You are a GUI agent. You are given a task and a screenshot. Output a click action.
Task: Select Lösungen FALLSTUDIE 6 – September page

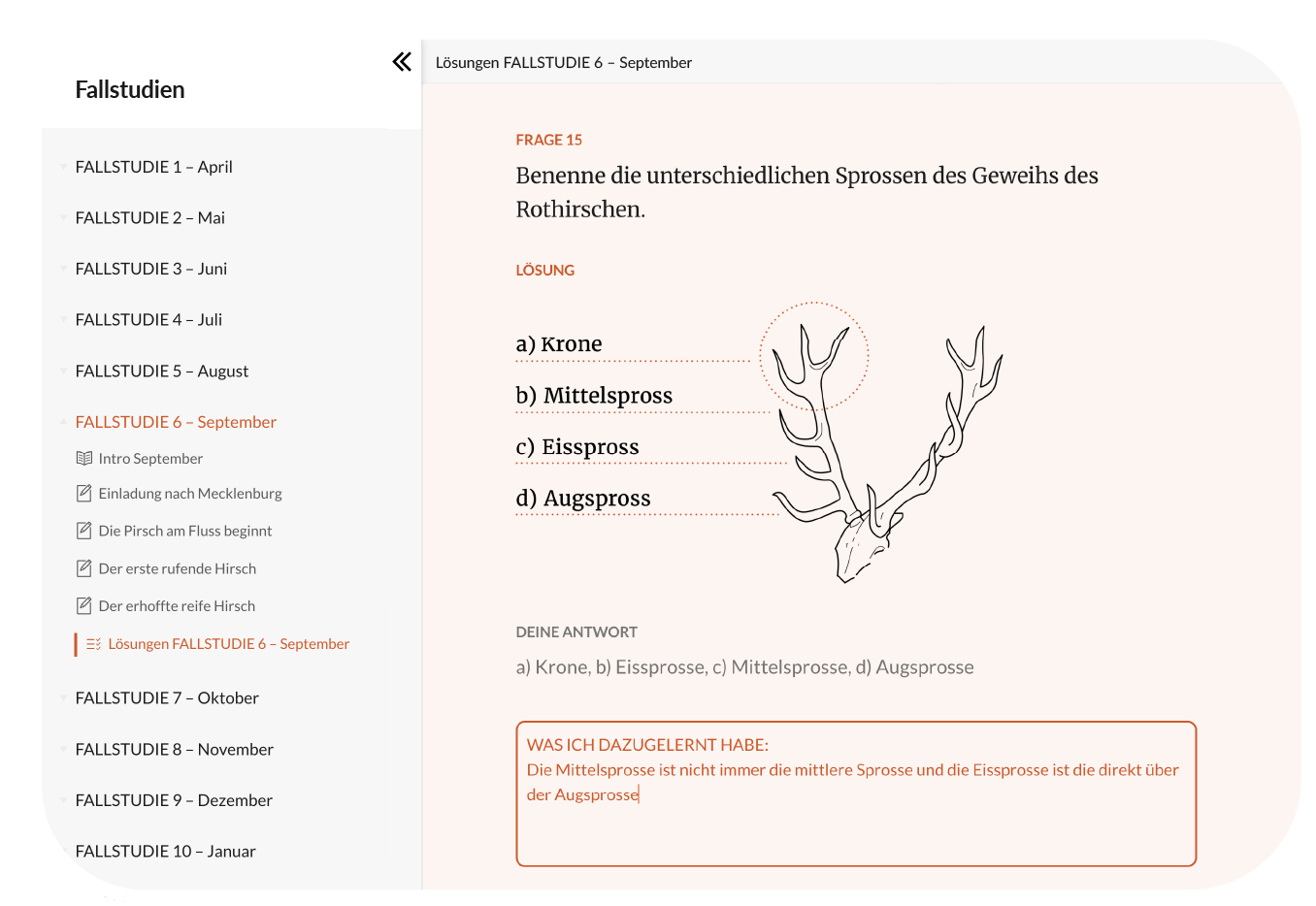(x=228, y=643)
